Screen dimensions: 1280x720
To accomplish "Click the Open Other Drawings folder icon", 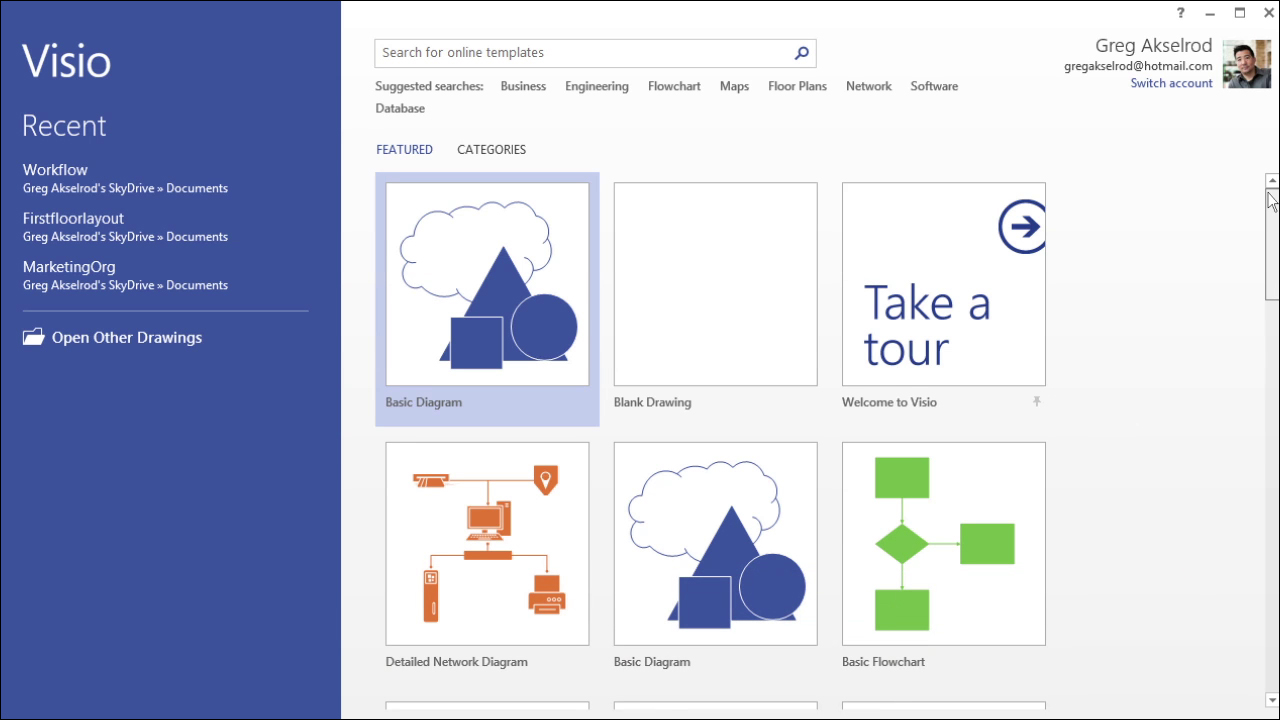I will tap(32, 337).
